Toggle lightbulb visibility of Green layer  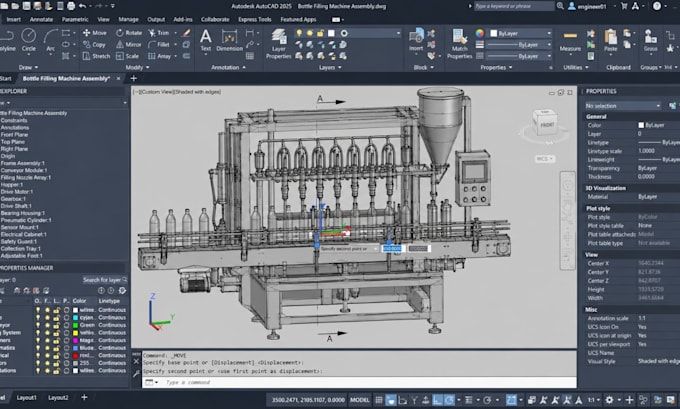point(38,325)
